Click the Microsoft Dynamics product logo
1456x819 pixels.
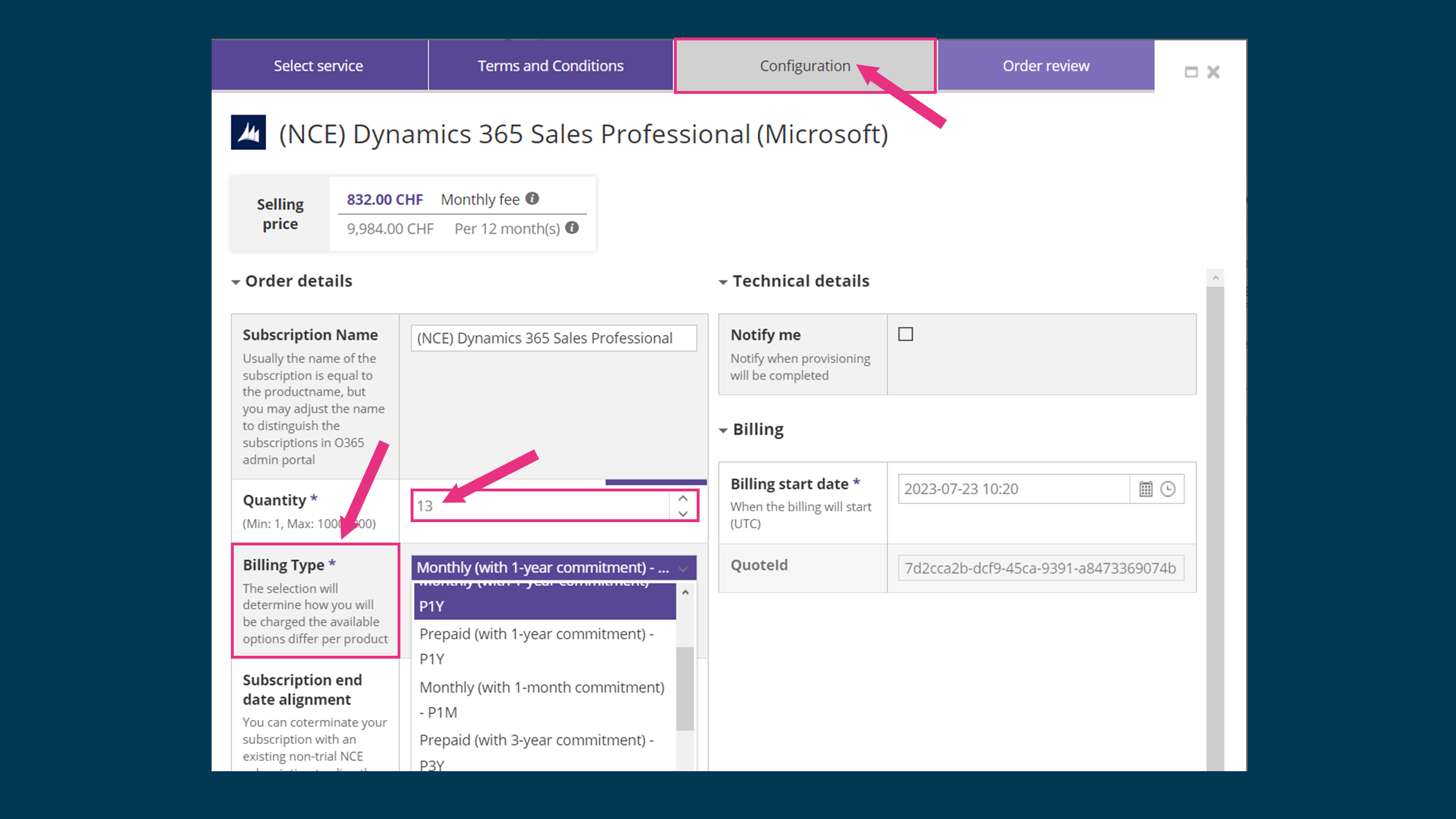[248, 133]
